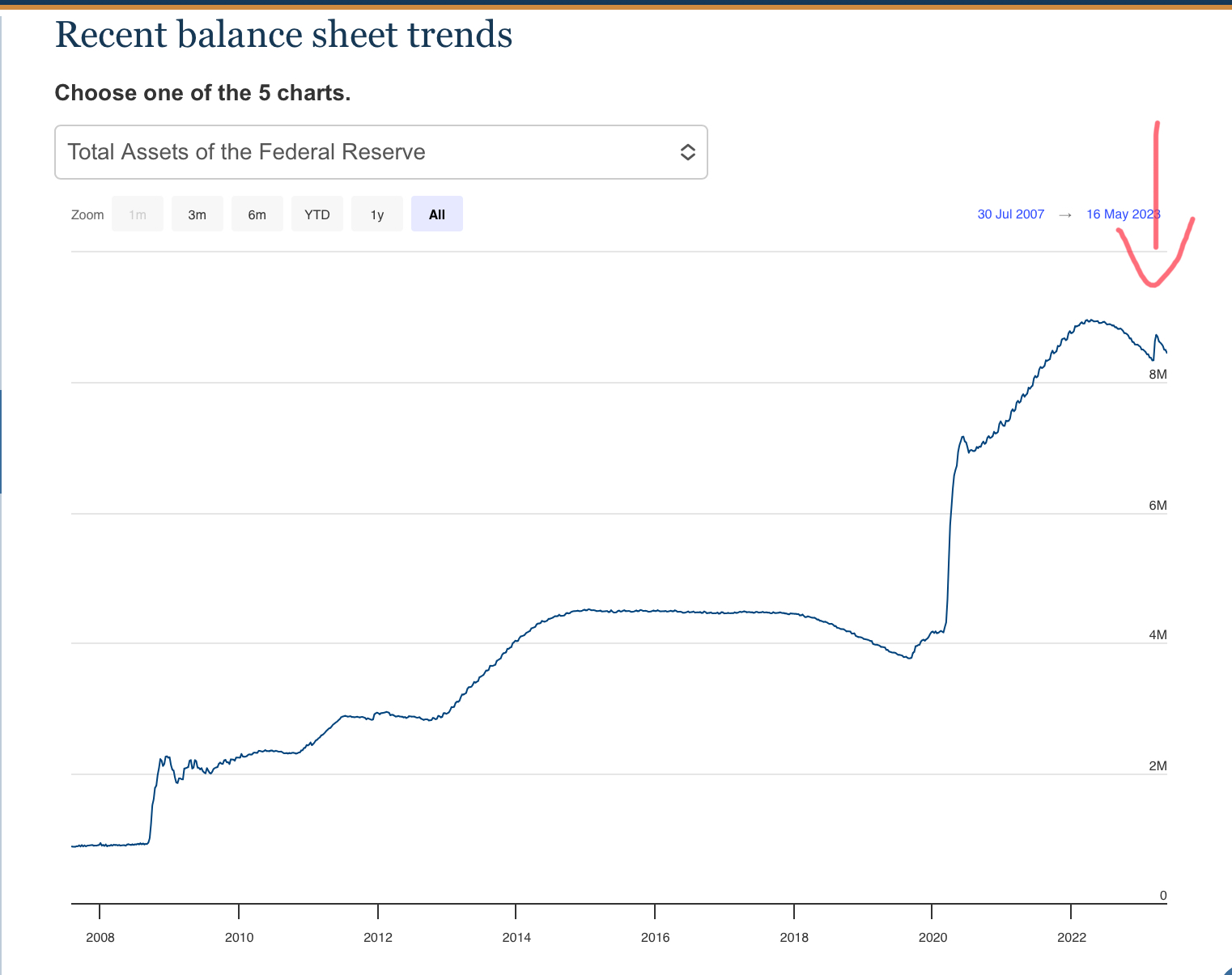Click the 2022 x-axis label
The image size is (1232, 975).
1072,937
